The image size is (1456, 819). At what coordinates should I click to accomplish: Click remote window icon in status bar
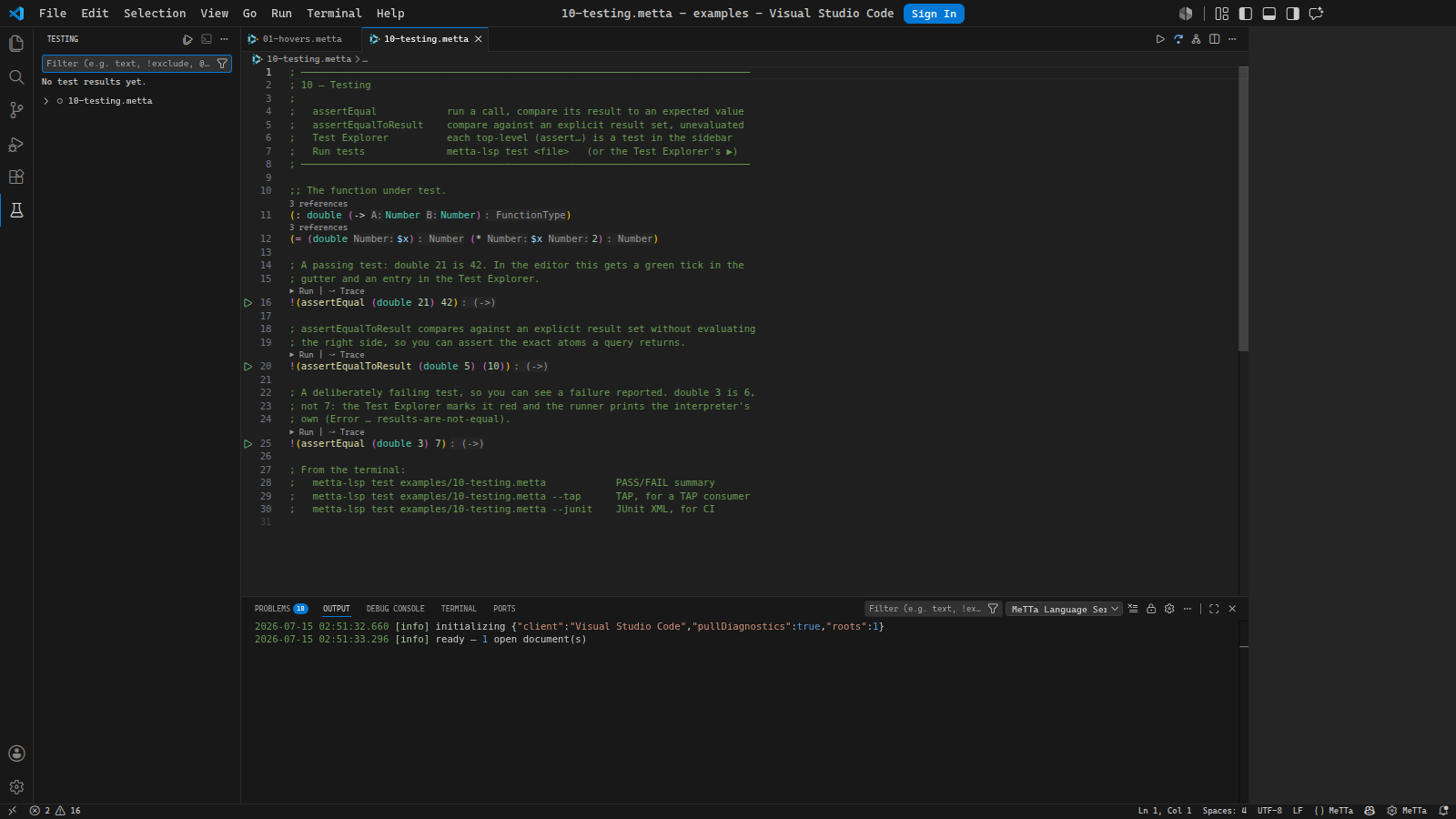click(x=12, y=811)
